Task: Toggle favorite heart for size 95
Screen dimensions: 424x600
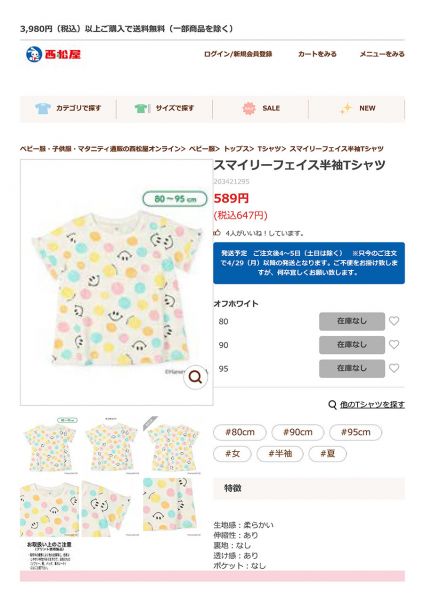Action: [x=394, y=368]
